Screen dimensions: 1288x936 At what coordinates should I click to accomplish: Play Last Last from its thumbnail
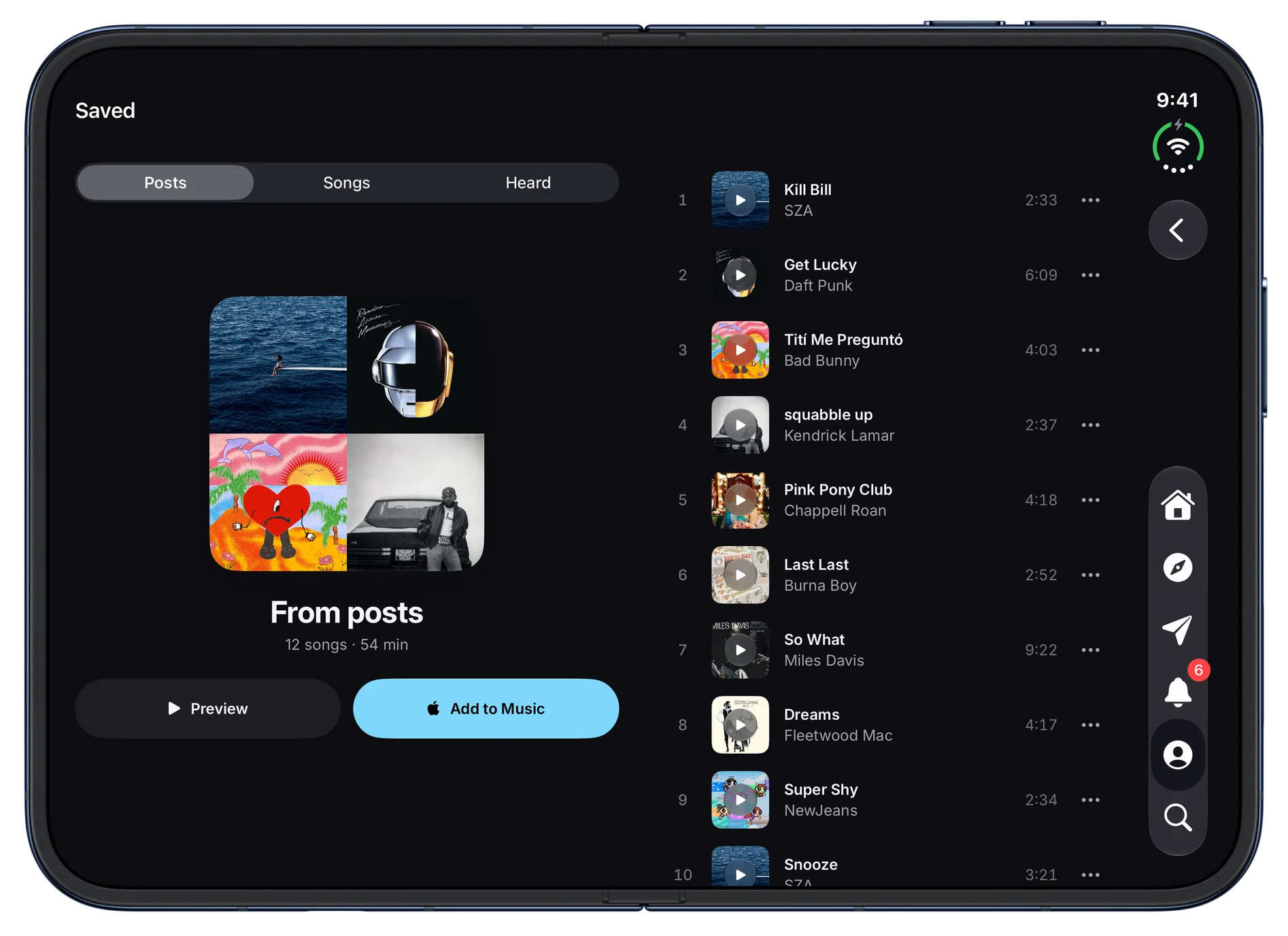tap(740, 575)
